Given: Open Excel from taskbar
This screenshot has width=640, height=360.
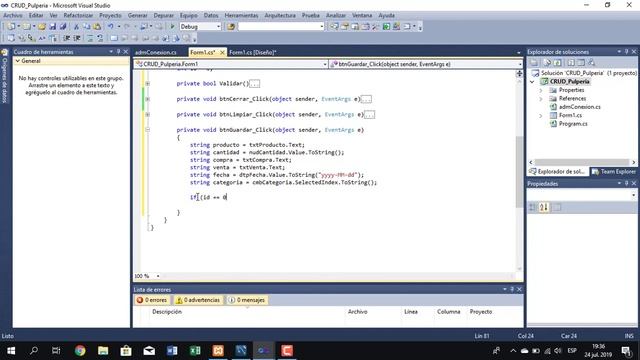Looking at the screenshot, I should 195,351.
